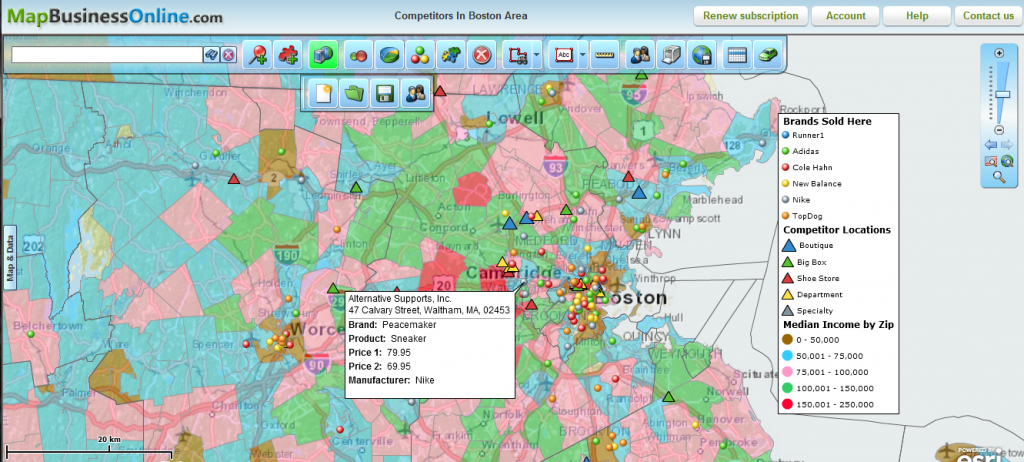Zoom in with the plus button
Viewport: 1024px width, 462px height.
click(999, 53)
